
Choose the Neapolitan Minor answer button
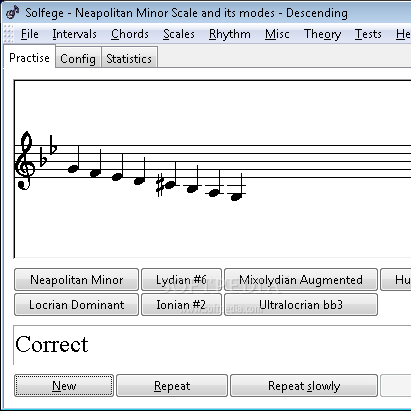[76, 280]
